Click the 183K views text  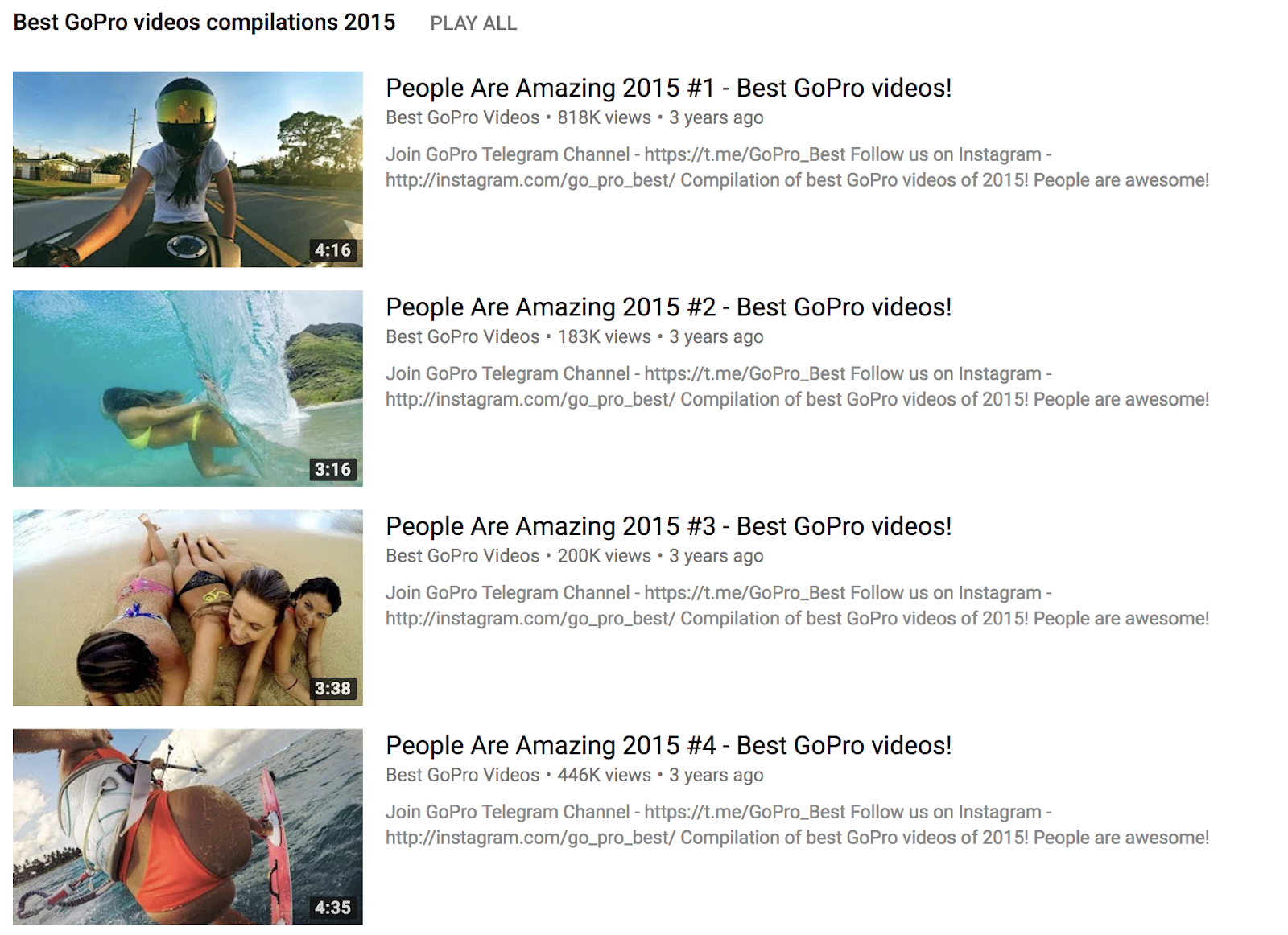coord(604,336)
